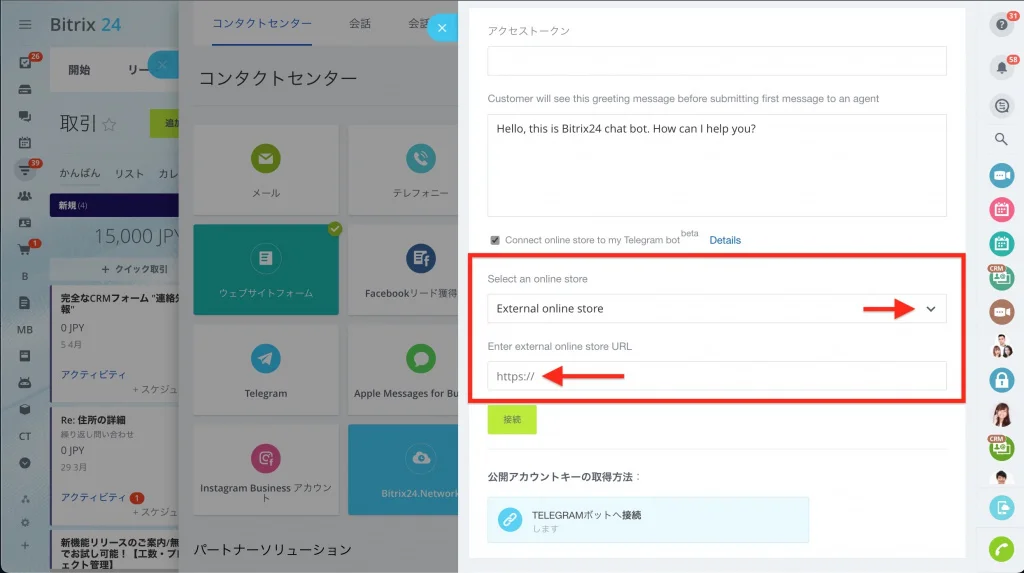Open the blue padlock icon
The width and height of the screenshot is (1024, 573).
[1001, 380]
